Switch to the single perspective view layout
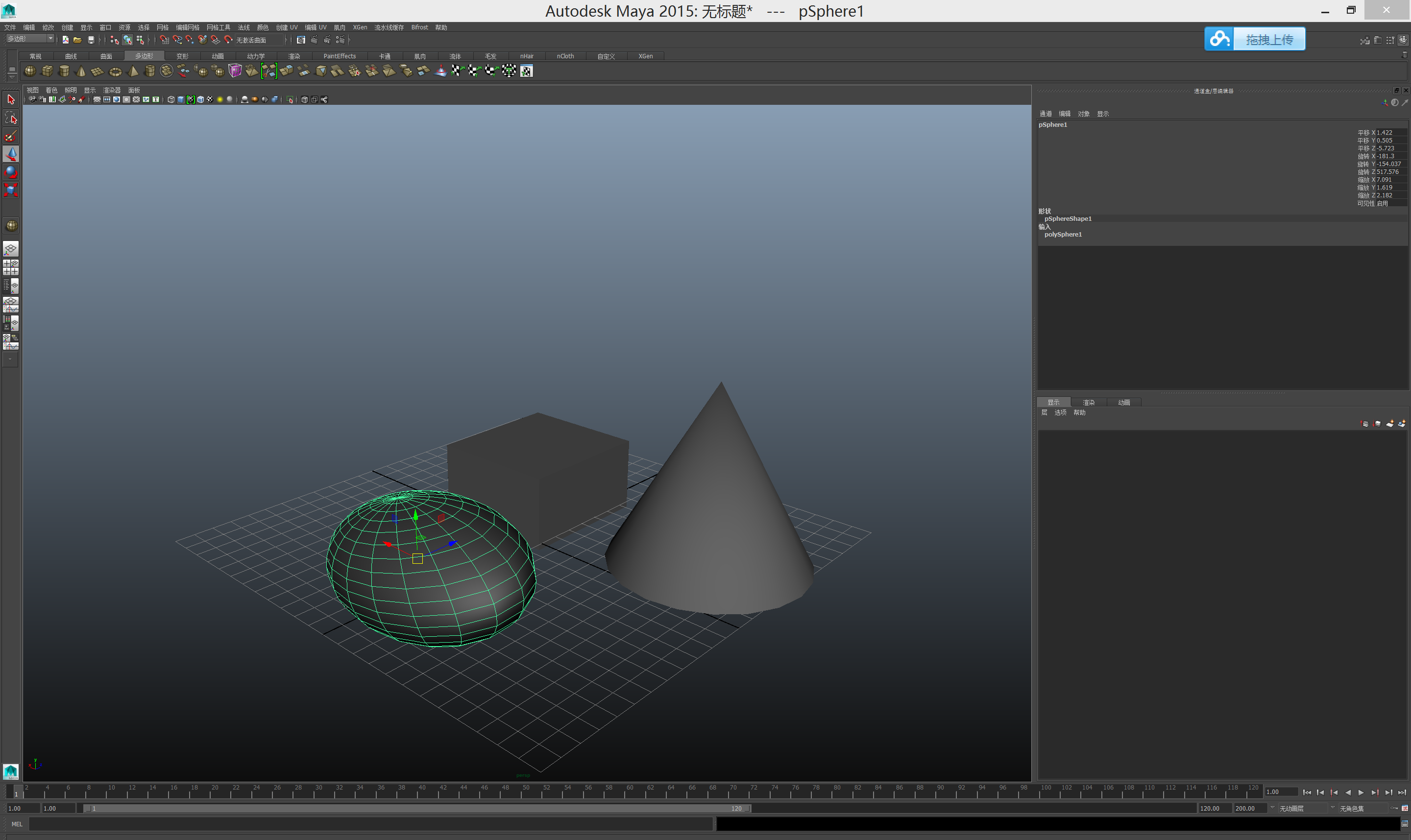The width and height of the screenshot is (1411, 840). click(x=11, y=249)
